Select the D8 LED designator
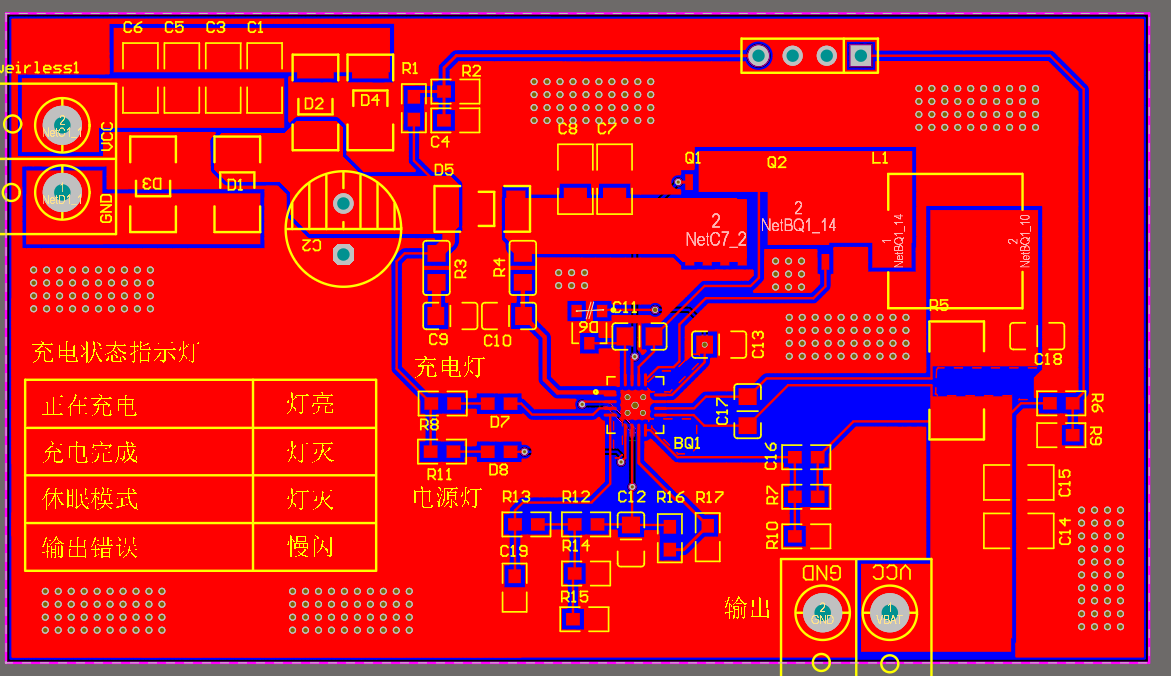The height and width of the screenshot is (676, 1171). click(498, 470)
